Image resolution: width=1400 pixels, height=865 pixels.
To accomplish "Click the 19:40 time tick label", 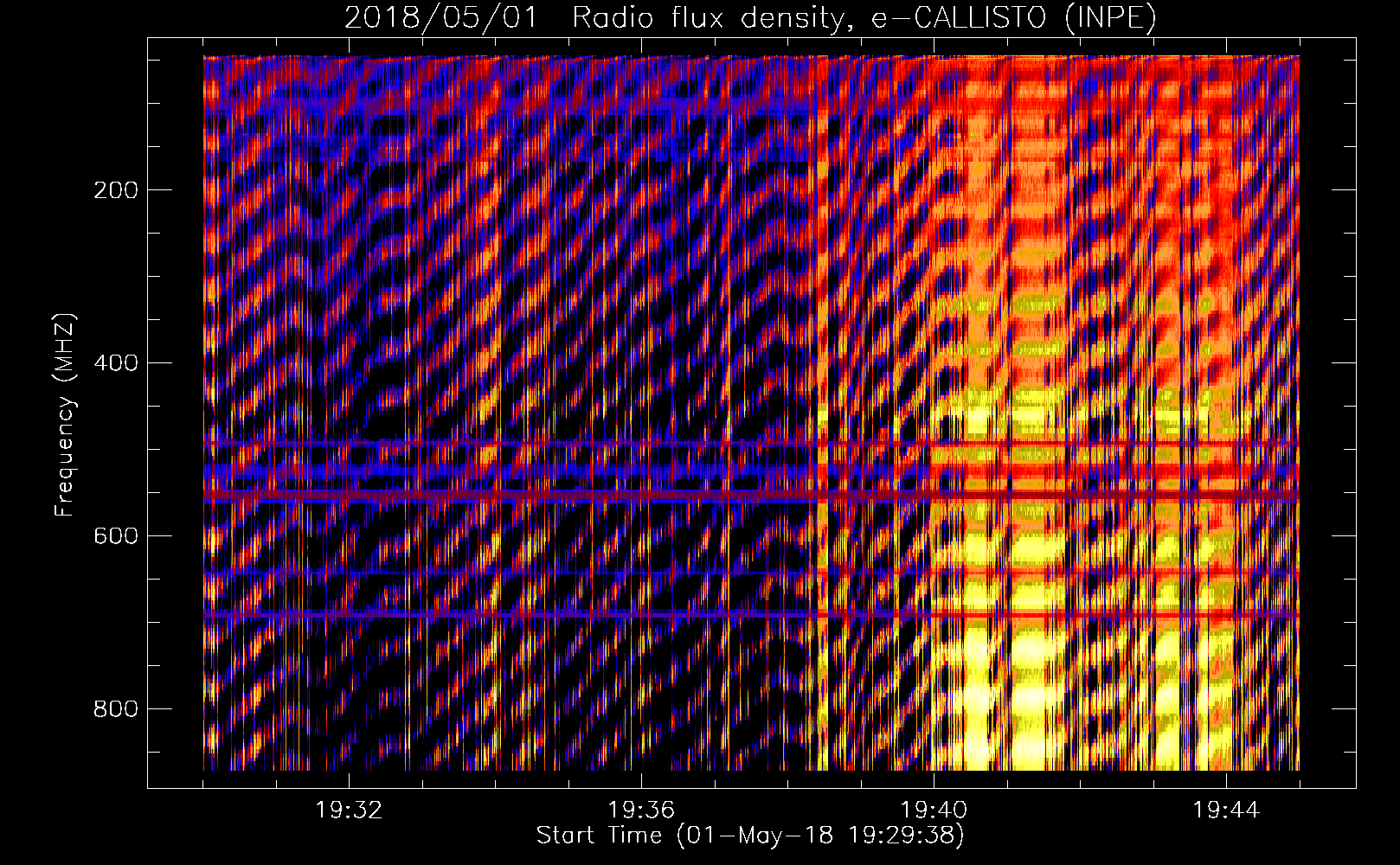I will point(934,811).
